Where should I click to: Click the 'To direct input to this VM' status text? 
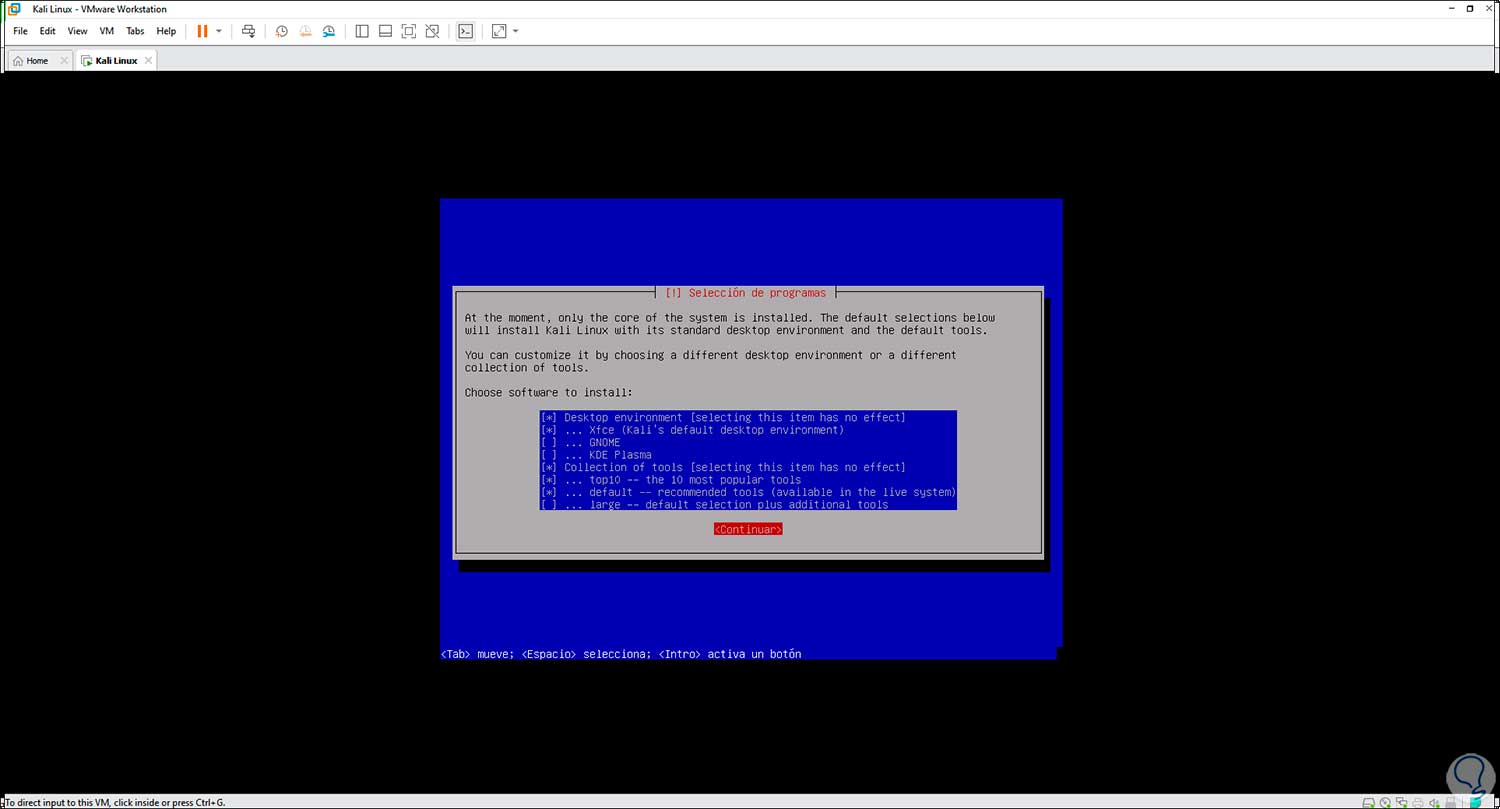pyautogui.click(x=113, y=802)
